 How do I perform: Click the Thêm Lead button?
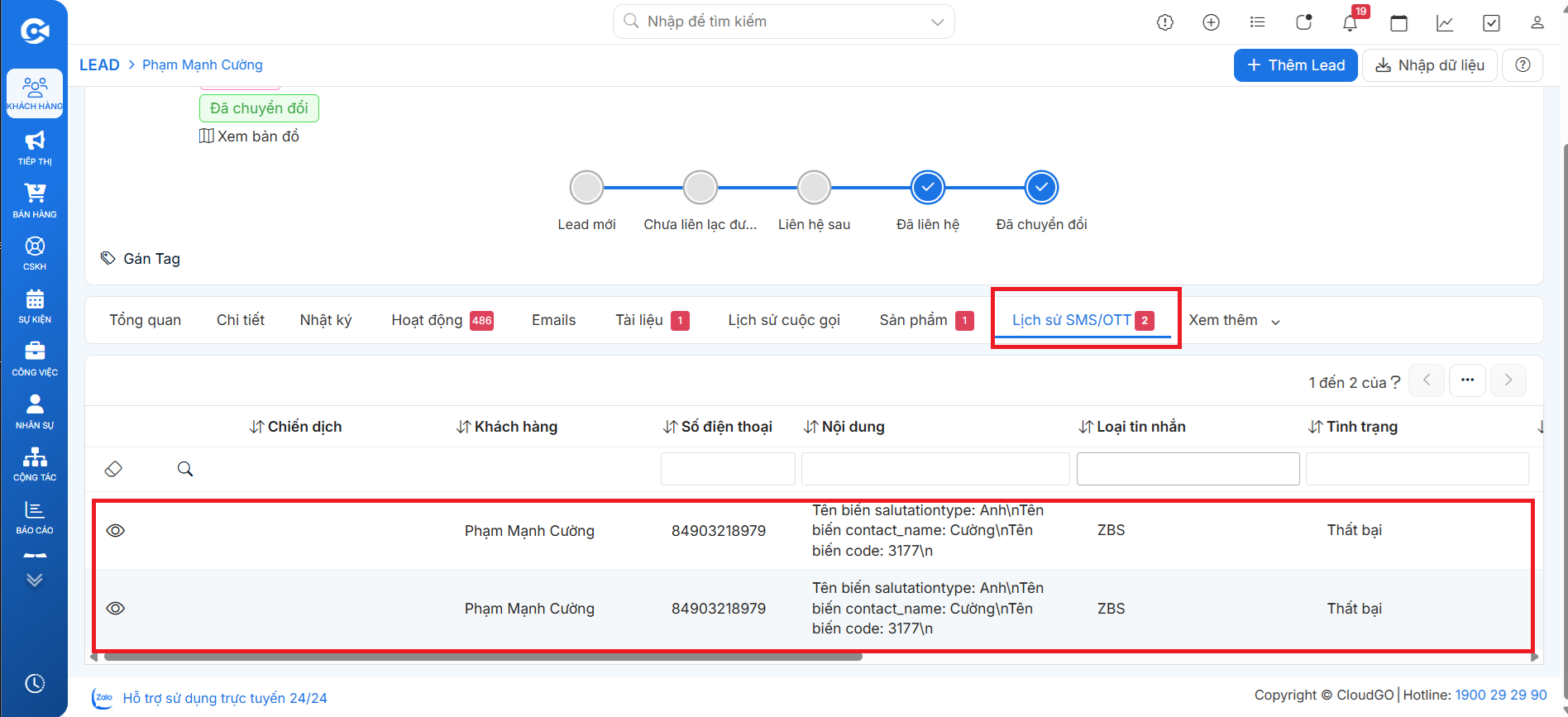1296,65
